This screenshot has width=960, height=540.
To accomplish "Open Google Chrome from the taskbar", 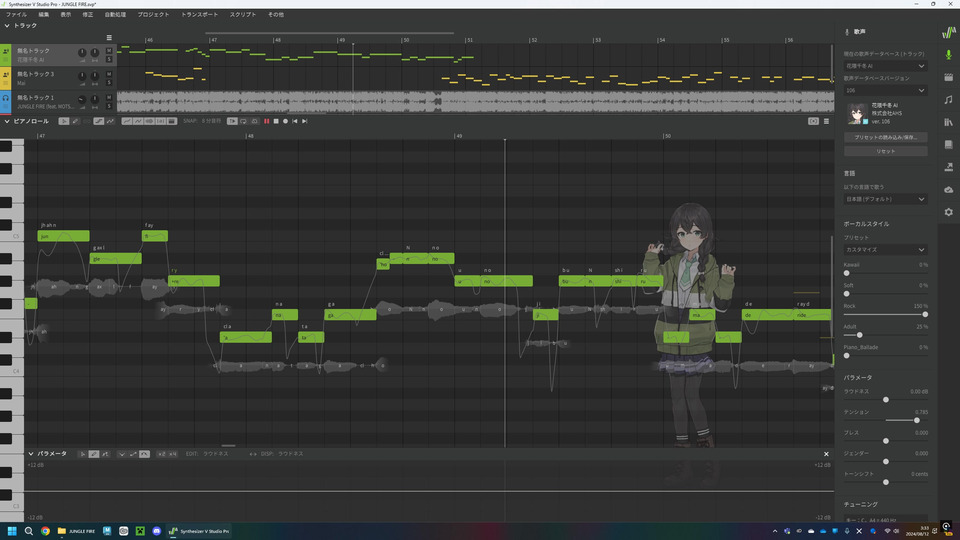I will pyautogui.click(x=45, y=531).
